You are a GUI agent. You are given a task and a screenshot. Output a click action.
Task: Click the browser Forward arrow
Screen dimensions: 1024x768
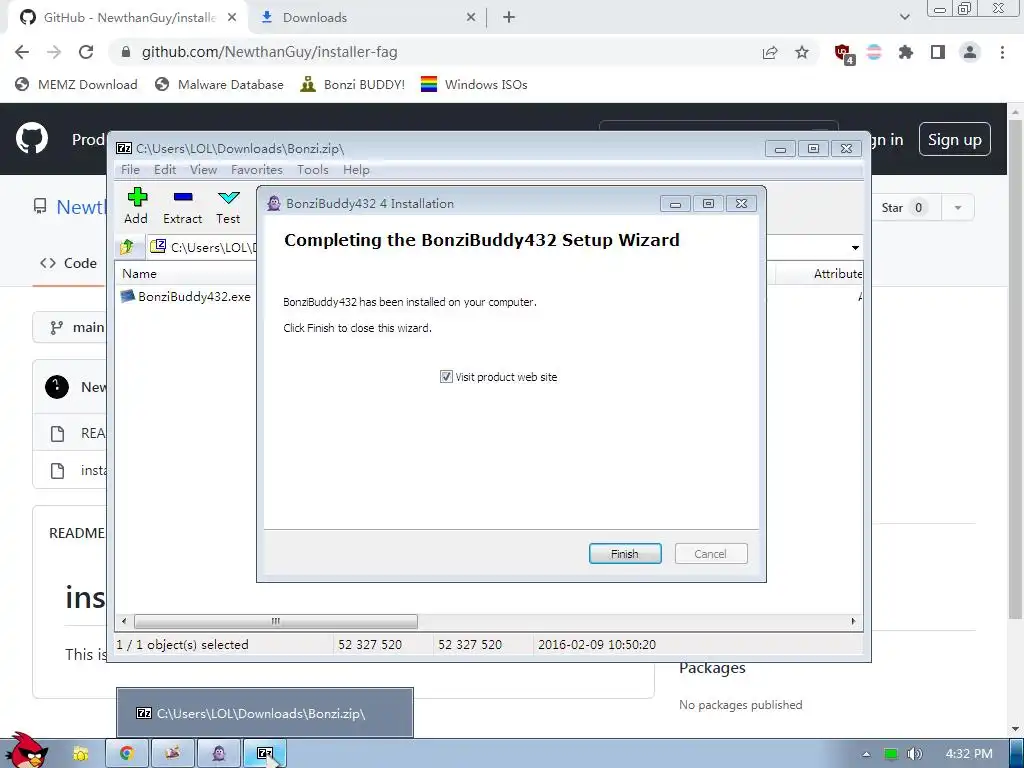click(x=54, y=52)
